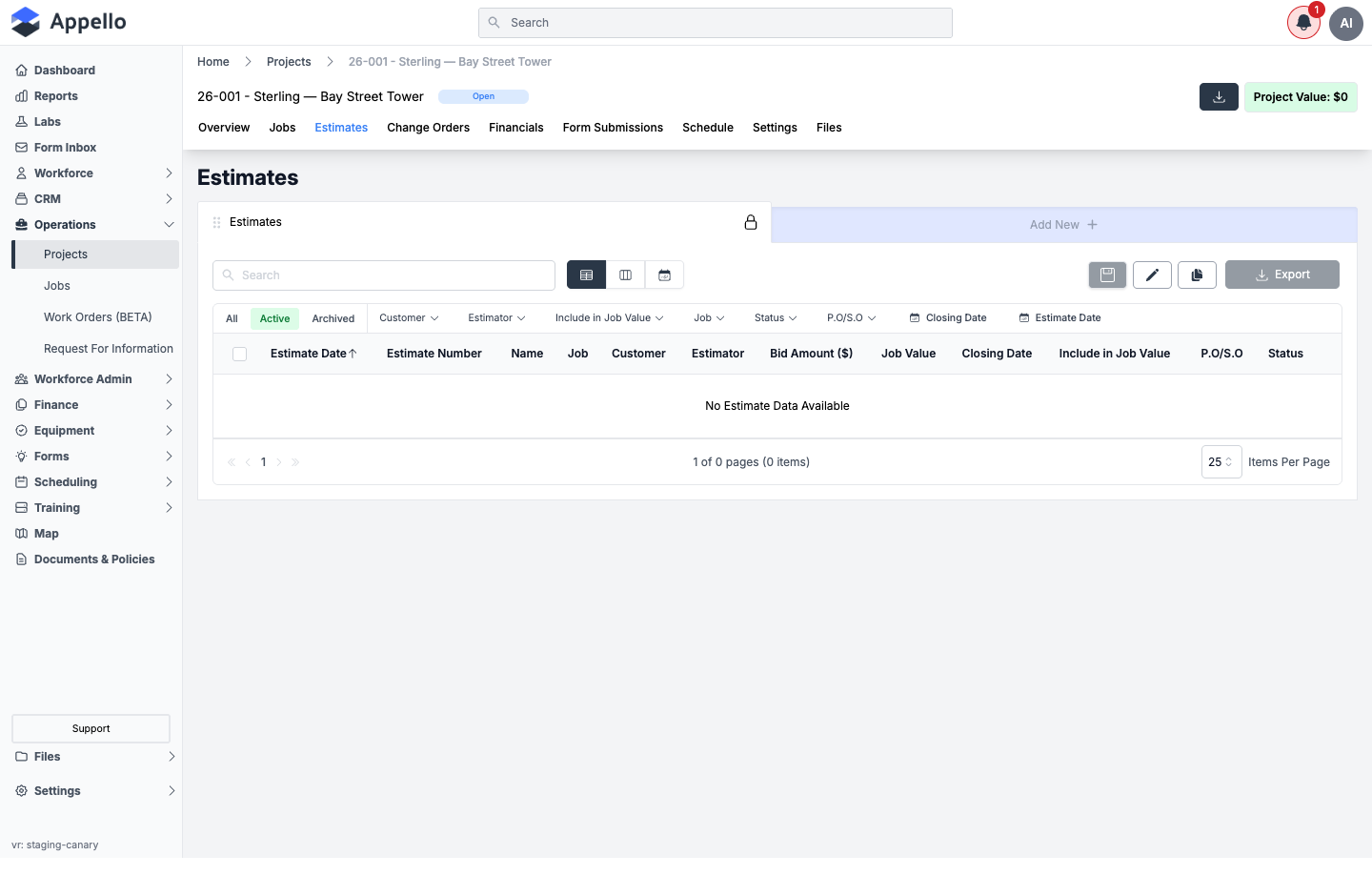Viewport: 1372px width, 875px height.
Task: Click the Add New button
Action: point(1063,225)
